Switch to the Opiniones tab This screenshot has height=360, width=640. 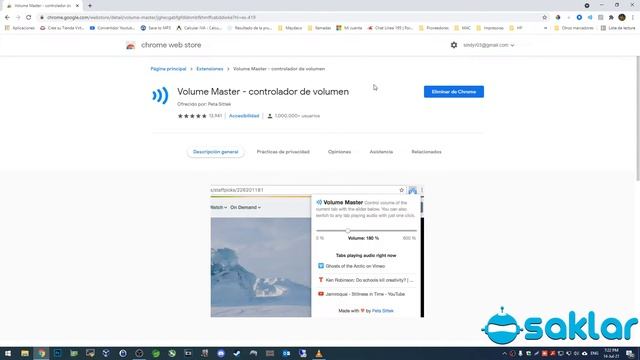(x=339, y=152)
